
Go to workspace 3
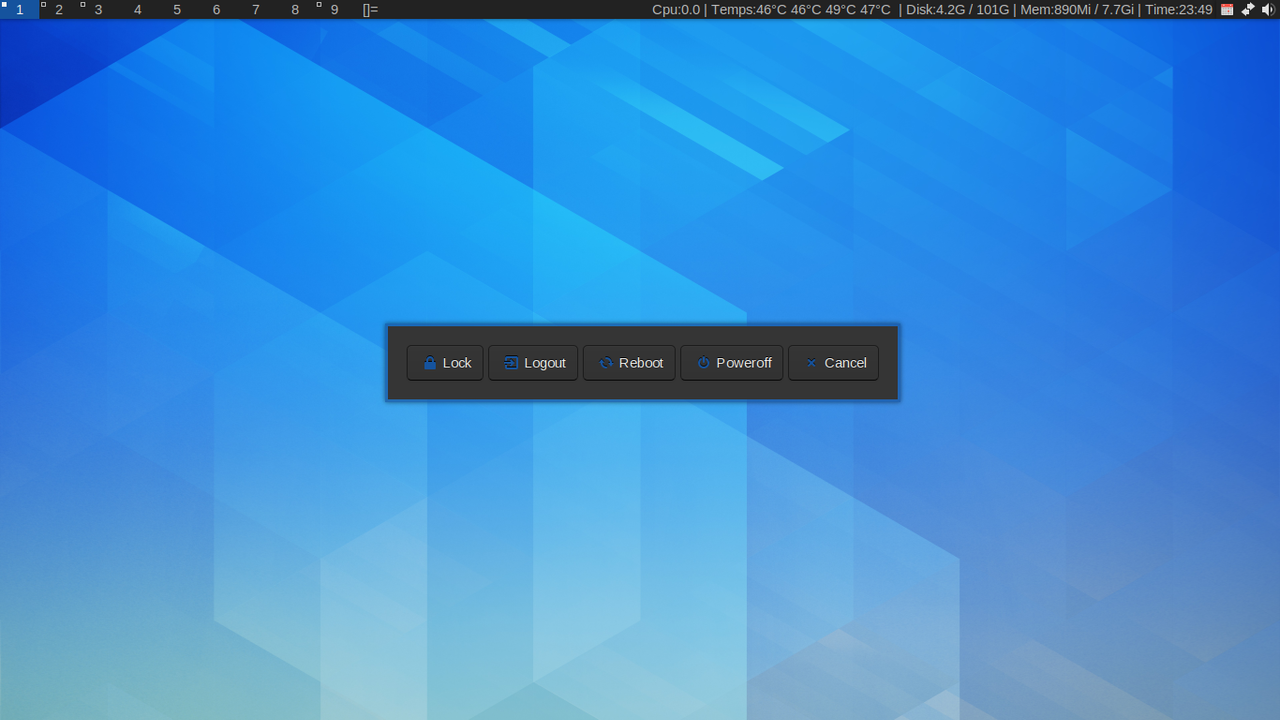tap(98, 9)
